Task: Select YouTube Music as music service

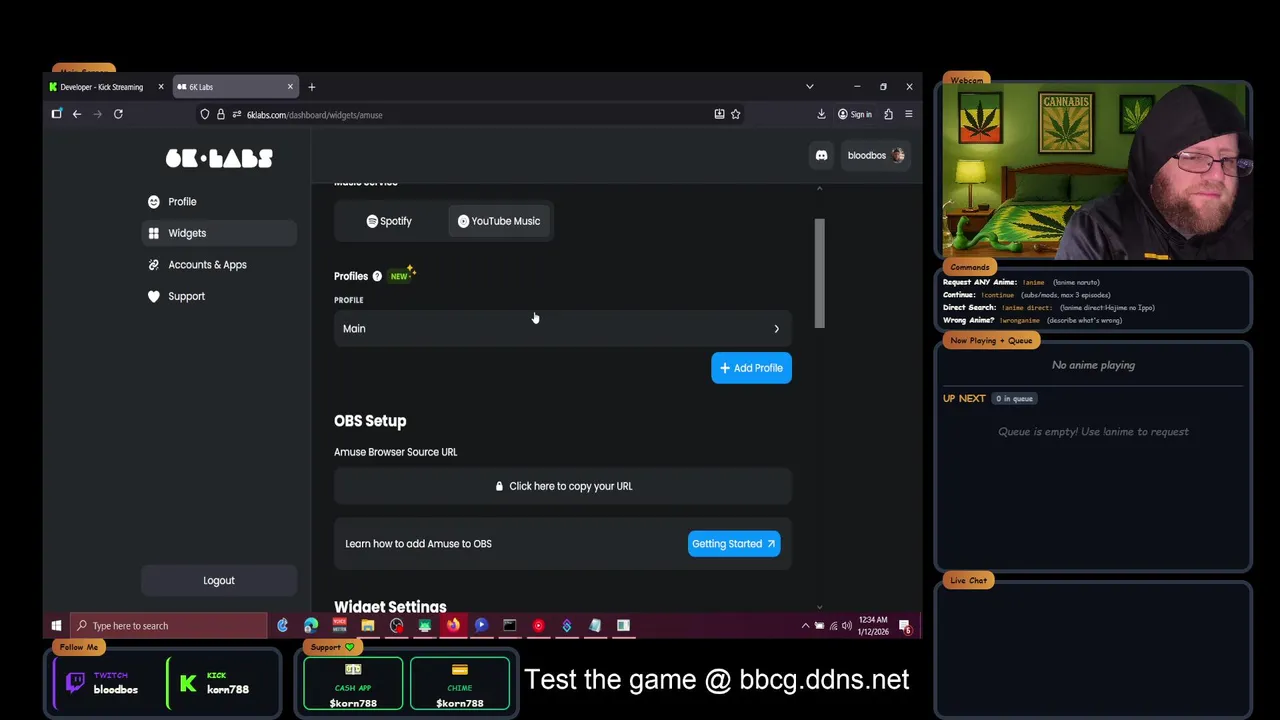Action: (x=498, y=221)
